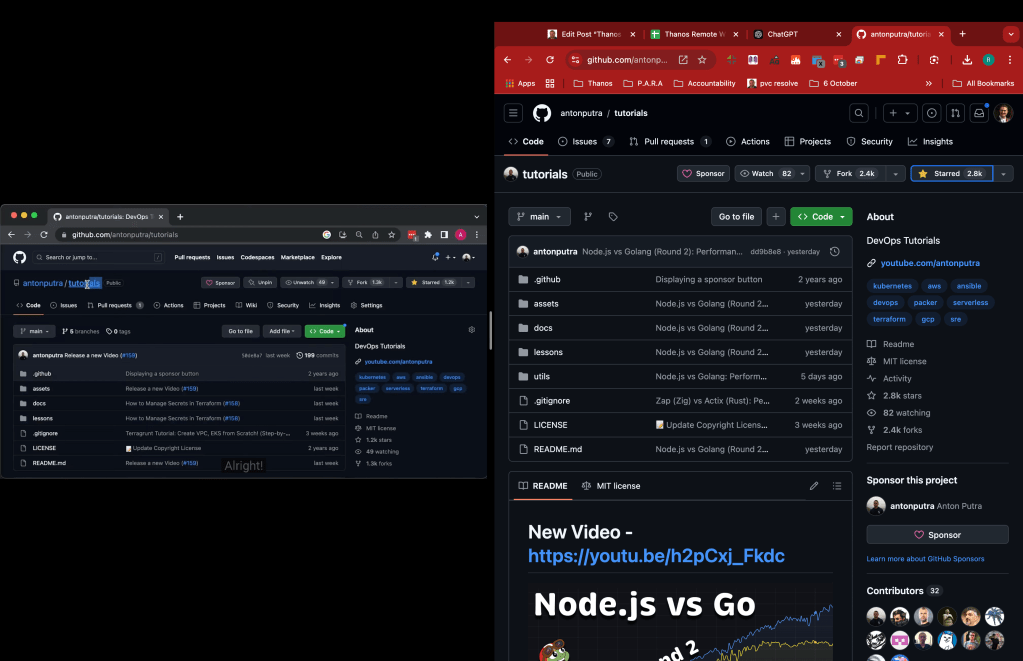Viewport: 1023px width, 661px height.
Task: Click Go to file in right window
Action: click(736, 217)
